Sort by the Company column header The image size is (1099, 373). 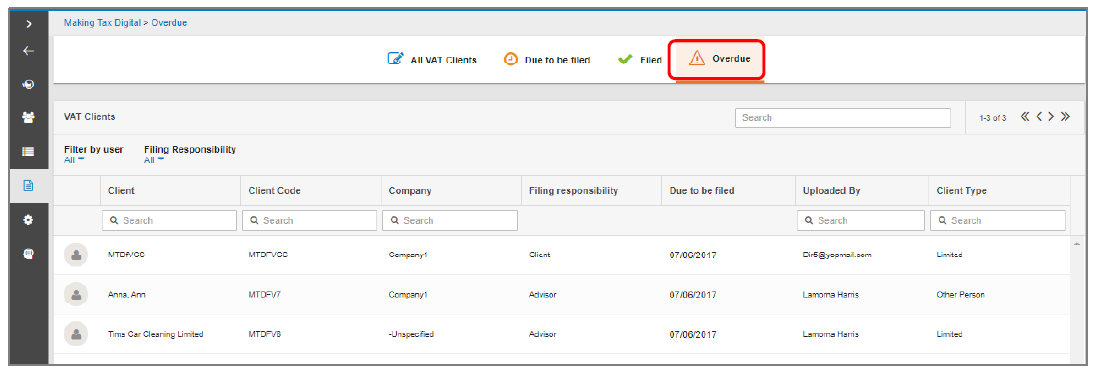point(410,191)
